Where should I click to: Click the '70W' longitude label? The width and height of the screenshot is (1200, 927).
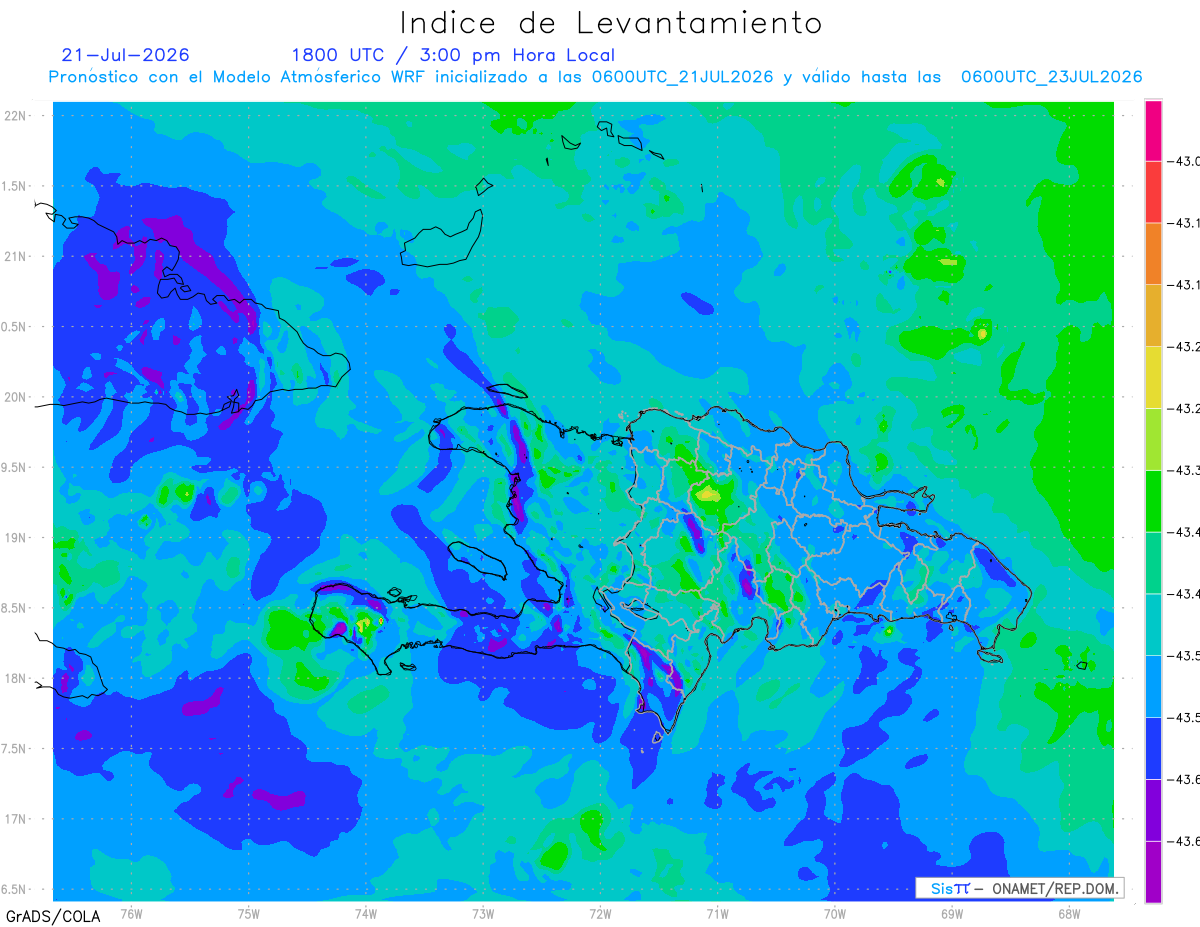click(835, 913)
